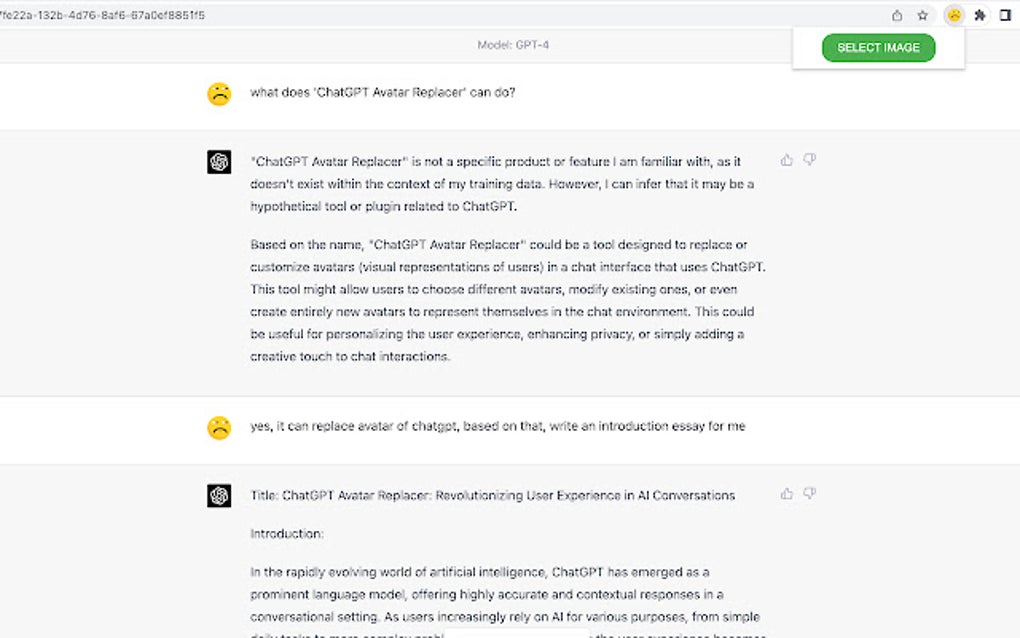Like the introduction essay response
1020x638 pixels.
click(x=787, y=493)
